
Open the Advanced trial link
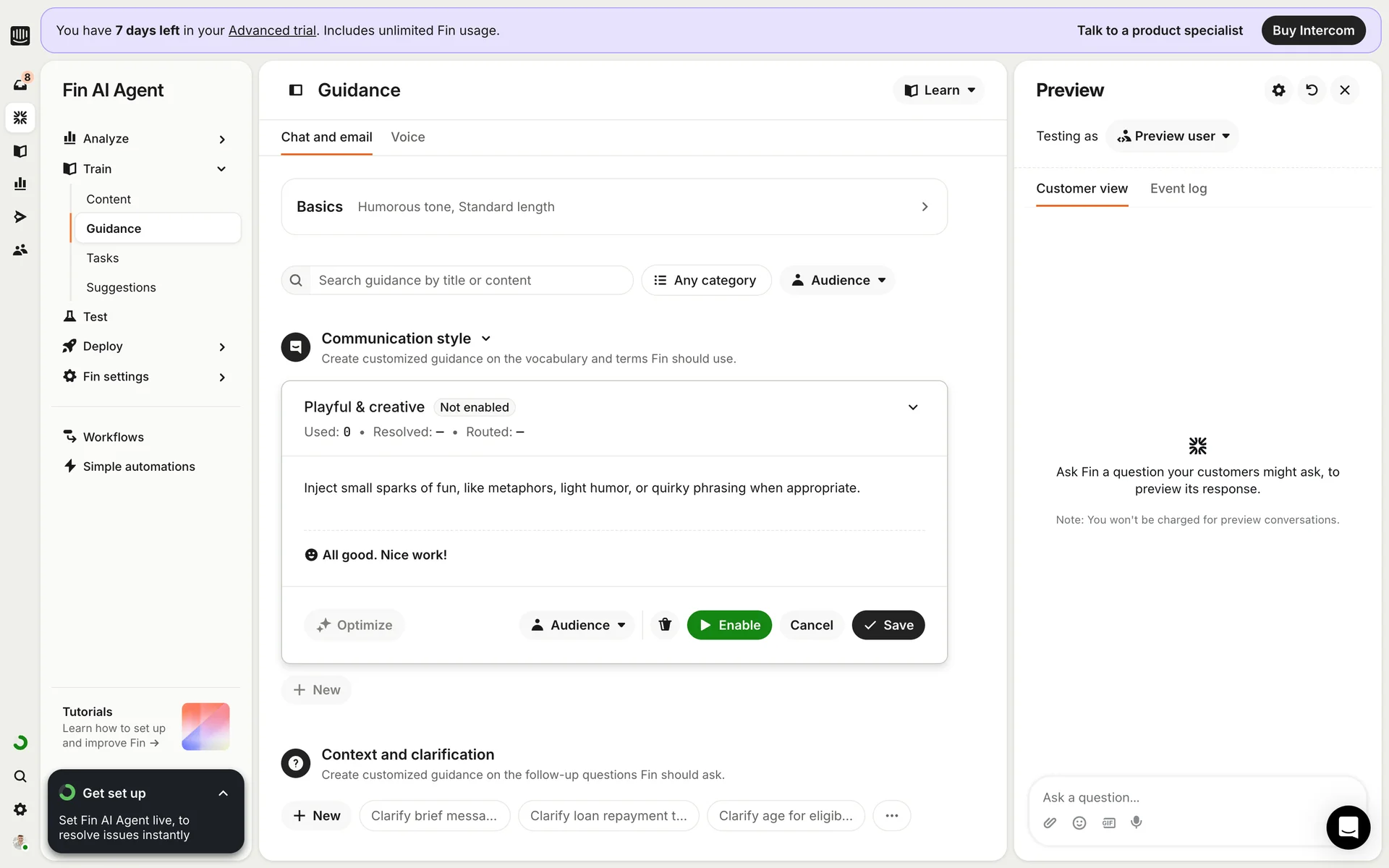272,30
